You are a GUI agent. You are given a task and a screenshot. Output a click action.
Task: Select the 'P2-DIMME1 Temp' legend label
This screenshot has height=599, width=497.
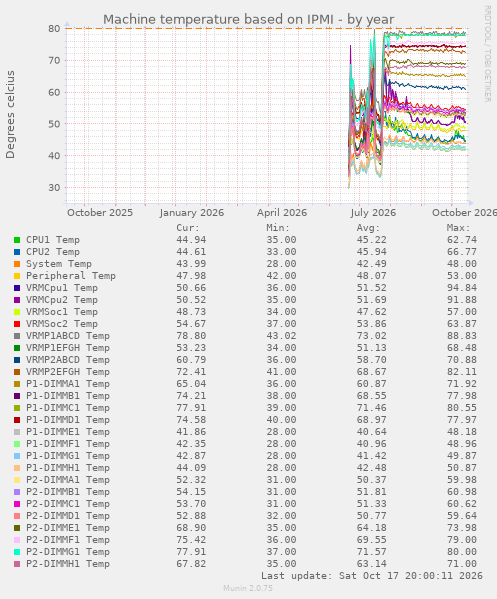click(x=68, y=528)
